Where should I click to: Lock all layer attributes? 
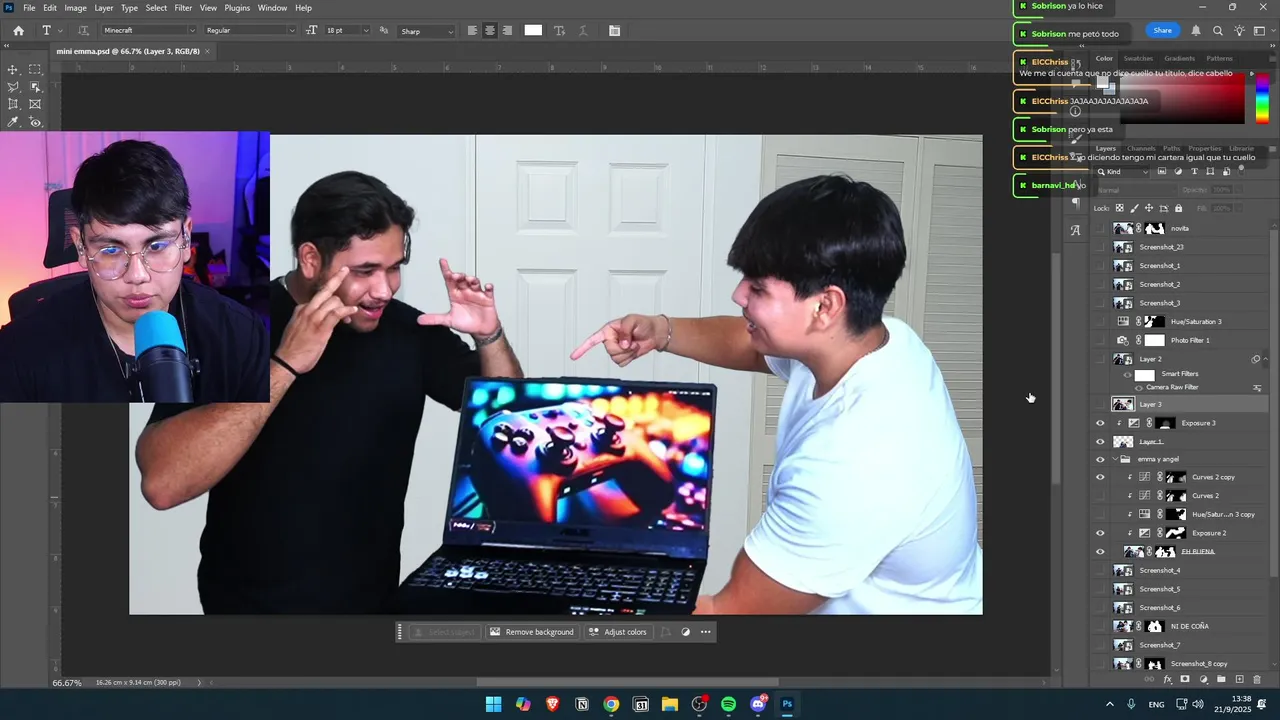coord(1178,208)
